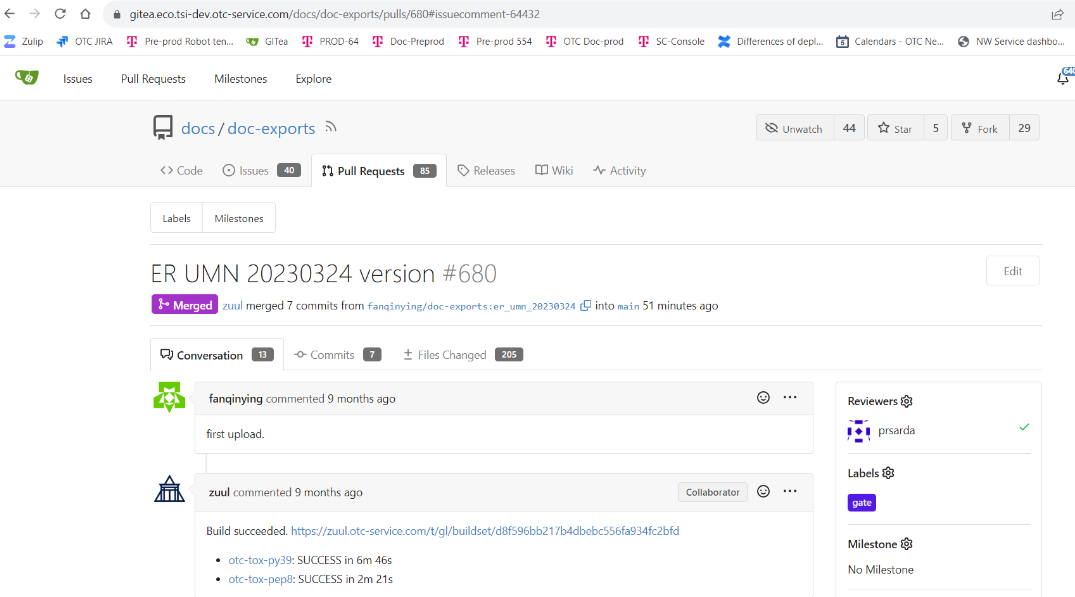Fork the doc-exports repository
Screen dimensions: 1075x597
point(979,128)
